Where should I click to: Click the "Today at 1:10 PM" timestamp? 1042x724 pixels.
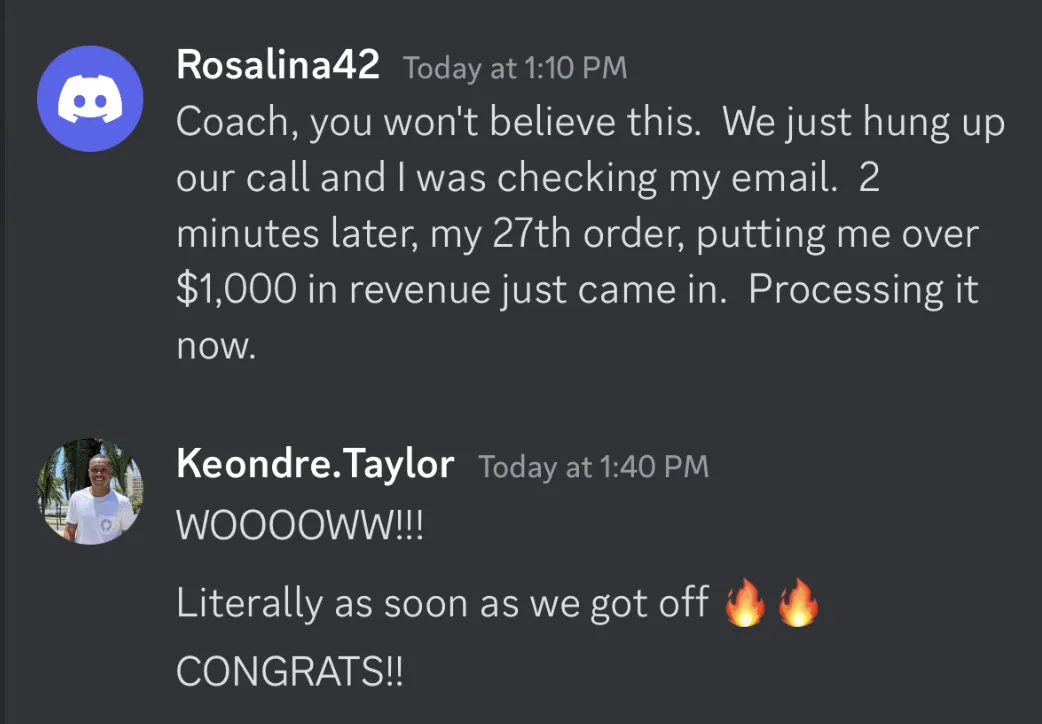coord(515,68)
